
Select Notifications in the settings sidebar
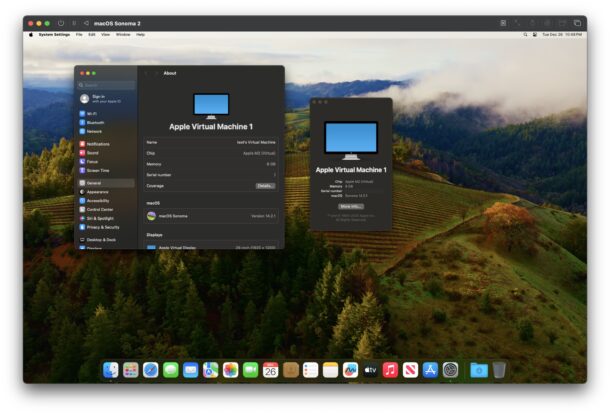pos(97,144)
